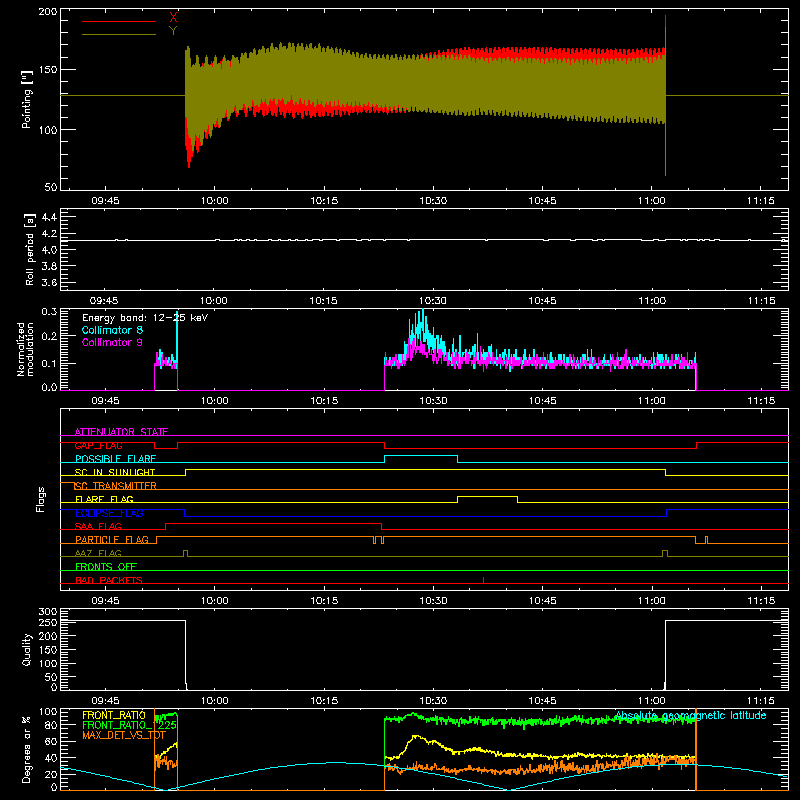Click the red BAD_PACKETS spike marker
Viewport: 800px width, 800px height.
483,580
